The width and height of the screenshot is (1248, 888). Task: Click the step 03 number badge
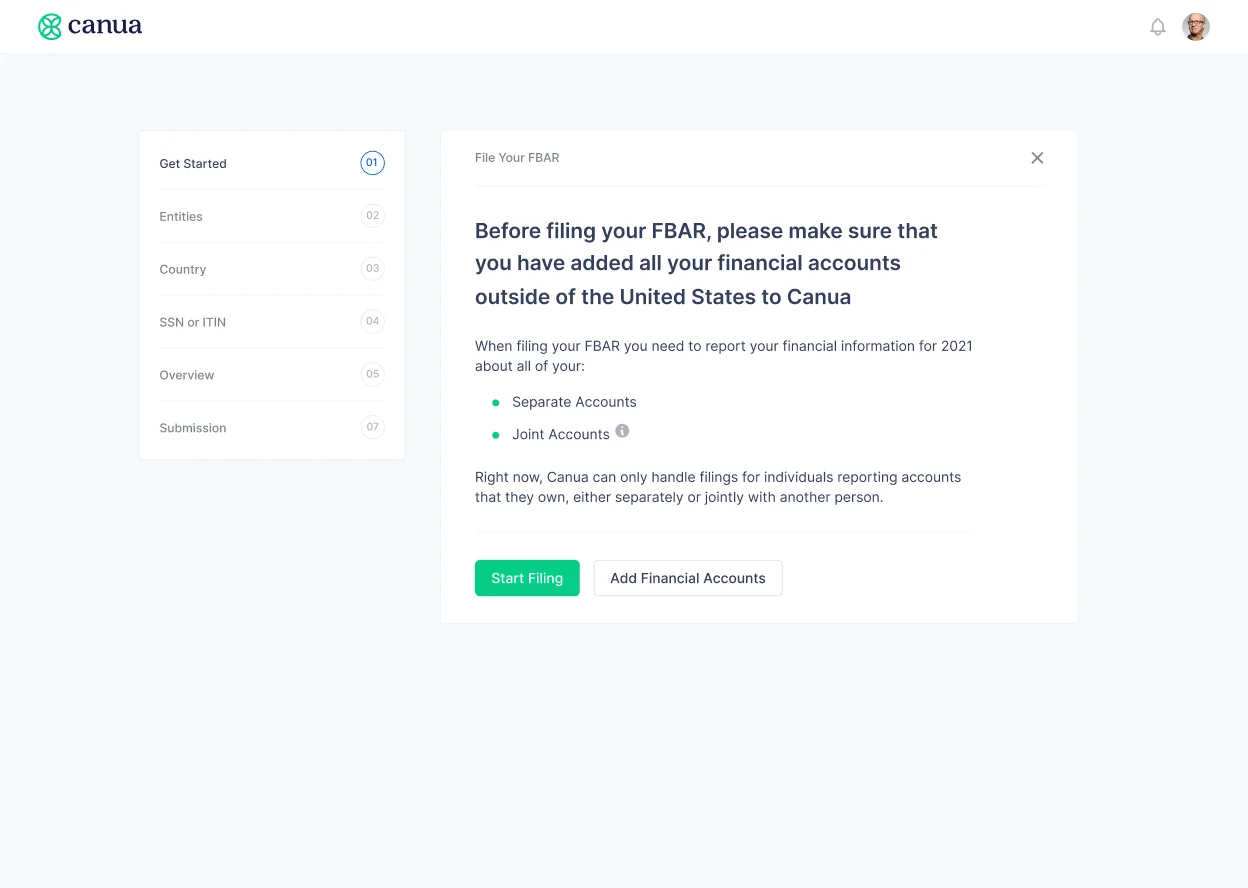click(x=372, y=268)
